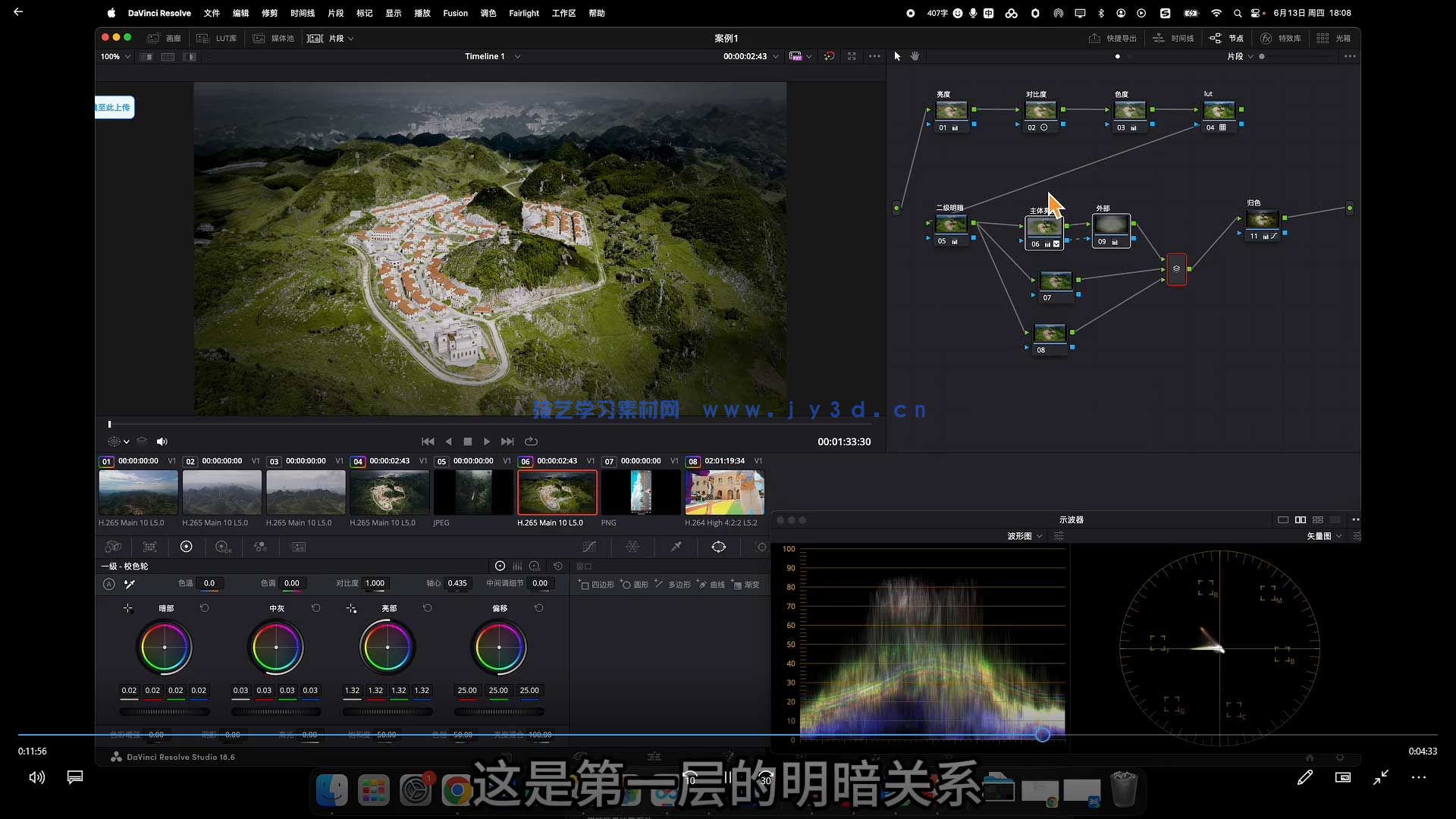Open the Fusion menu in menu bar
1456x819 pixels.
[455, 13]
